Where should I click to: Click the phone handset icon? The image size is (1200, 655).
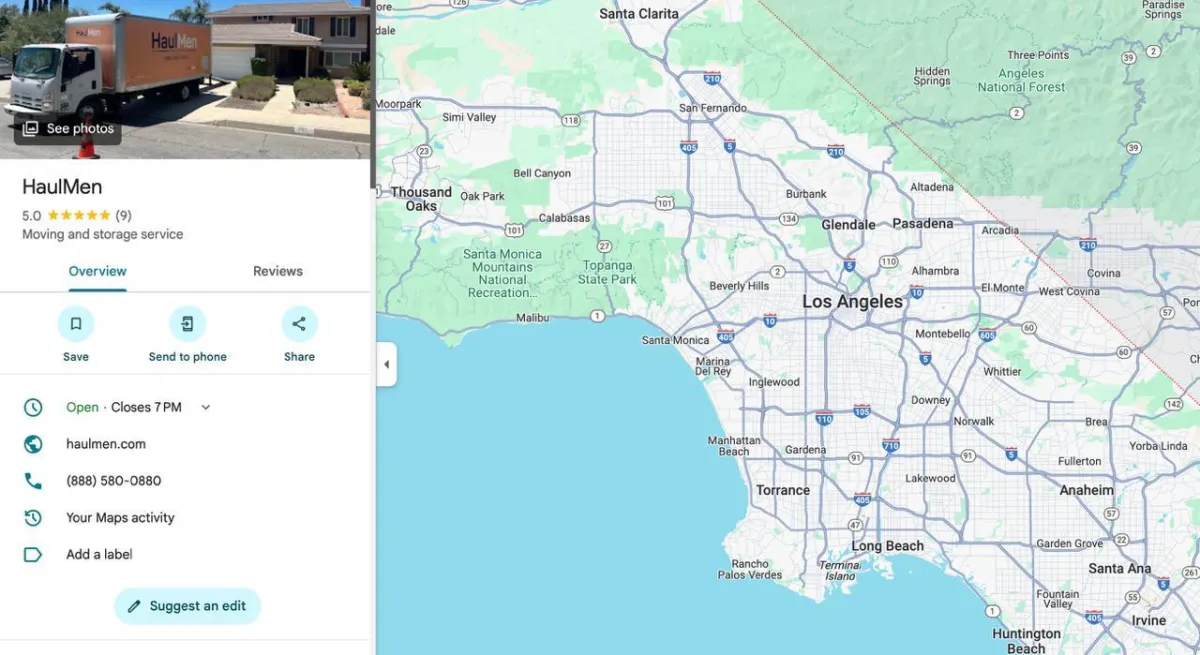33,481
